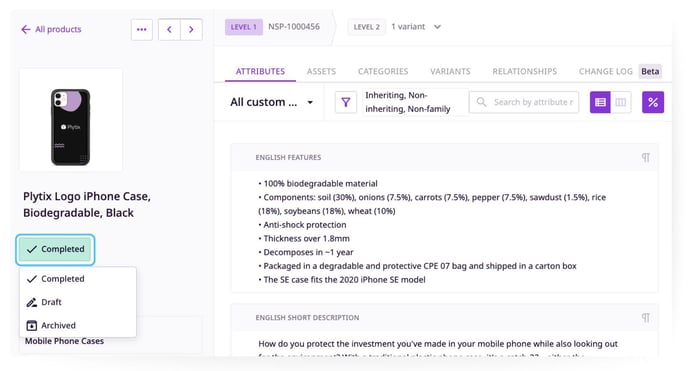Toggle the green Completed status dropdown button
Screen dimensions: 688x371
coord(55,249)
